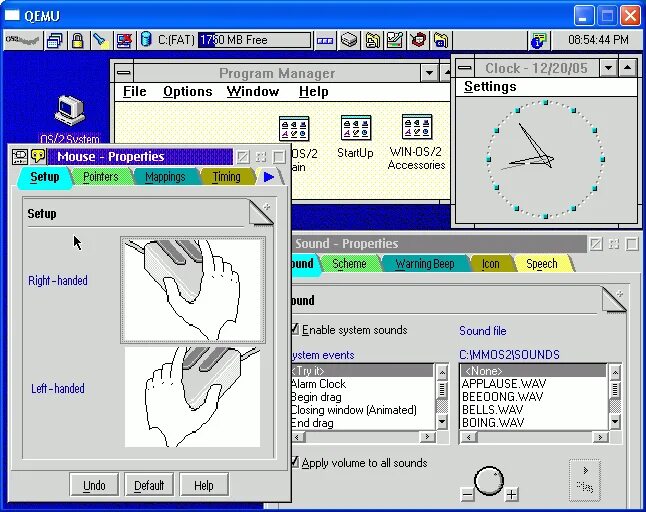Click the Shut Down computer icon
The height and width of the screenshot is (512, 646).
tap(124, 40)
